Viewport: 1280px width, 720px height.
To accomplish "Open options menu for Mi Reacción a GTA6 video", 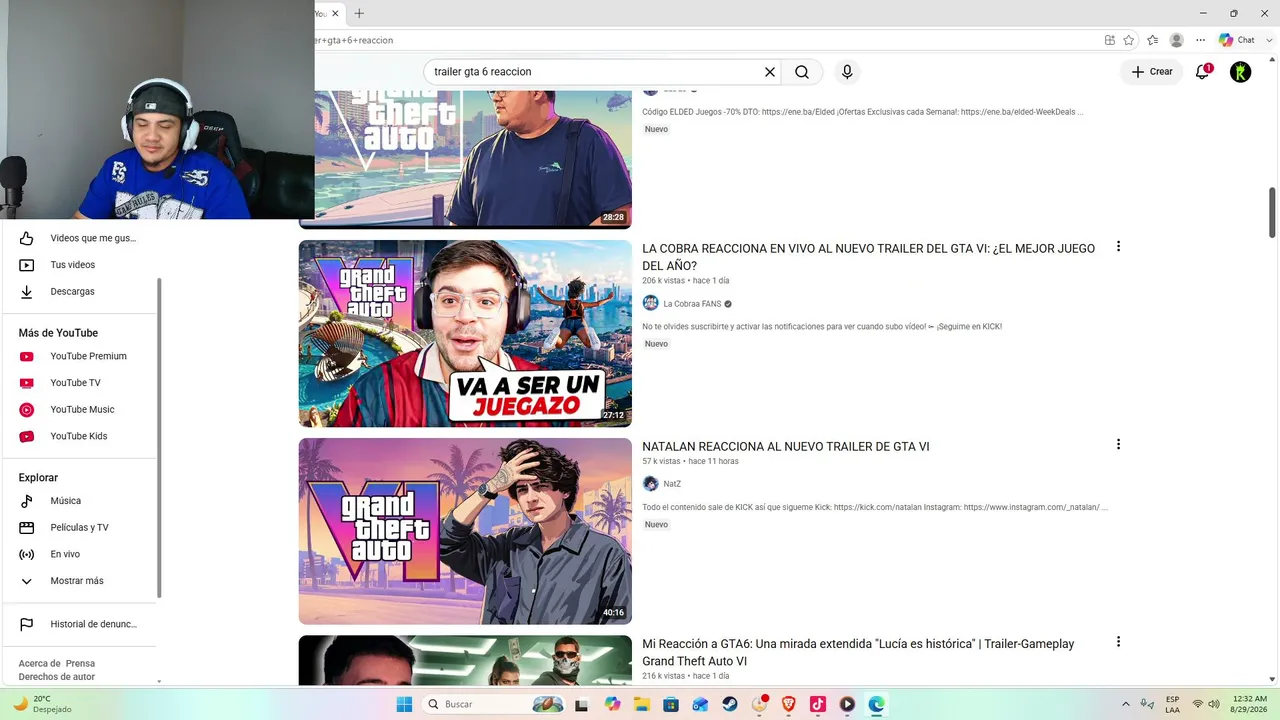I will click(x=1118, y=642).
